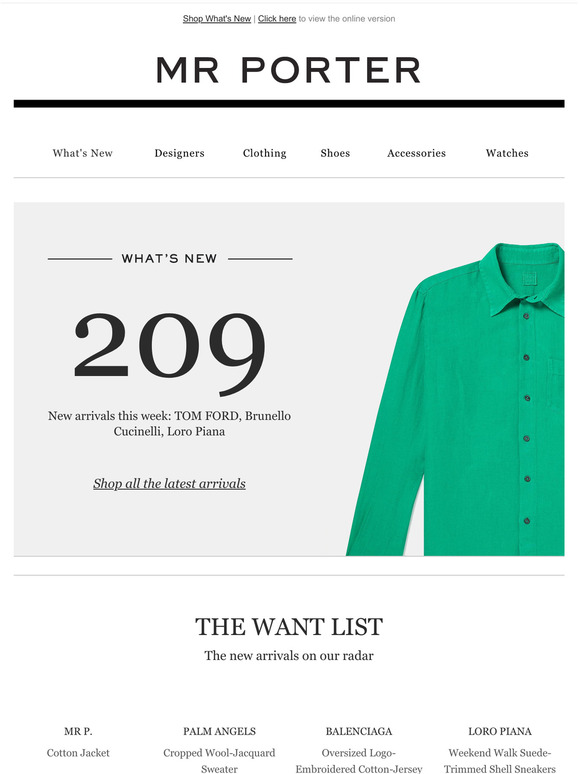Open the Shop What's New link
Image resolution: width=580 pixels, height=774 pixels.
[x=217, y=19]
